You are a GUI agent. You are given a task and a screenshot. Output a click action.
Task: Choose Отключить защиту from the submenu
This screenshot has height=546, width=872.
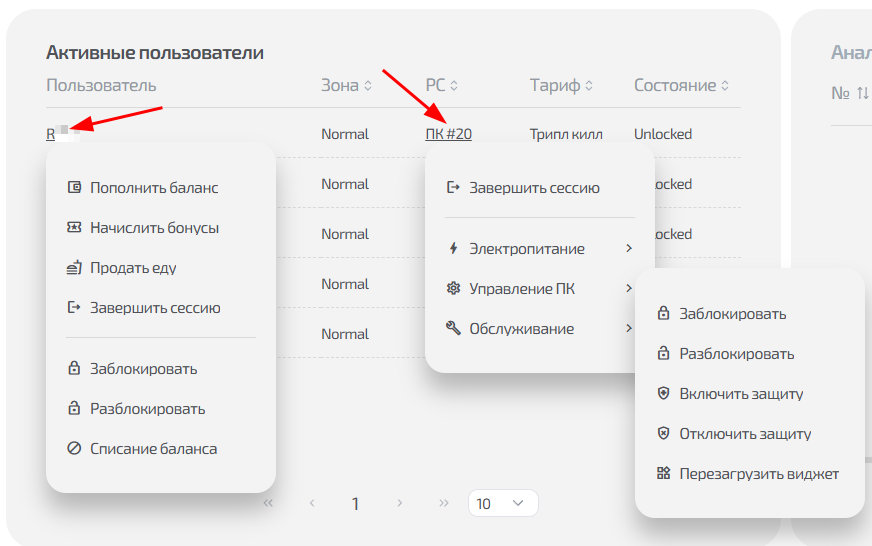(x=745, y=434)
